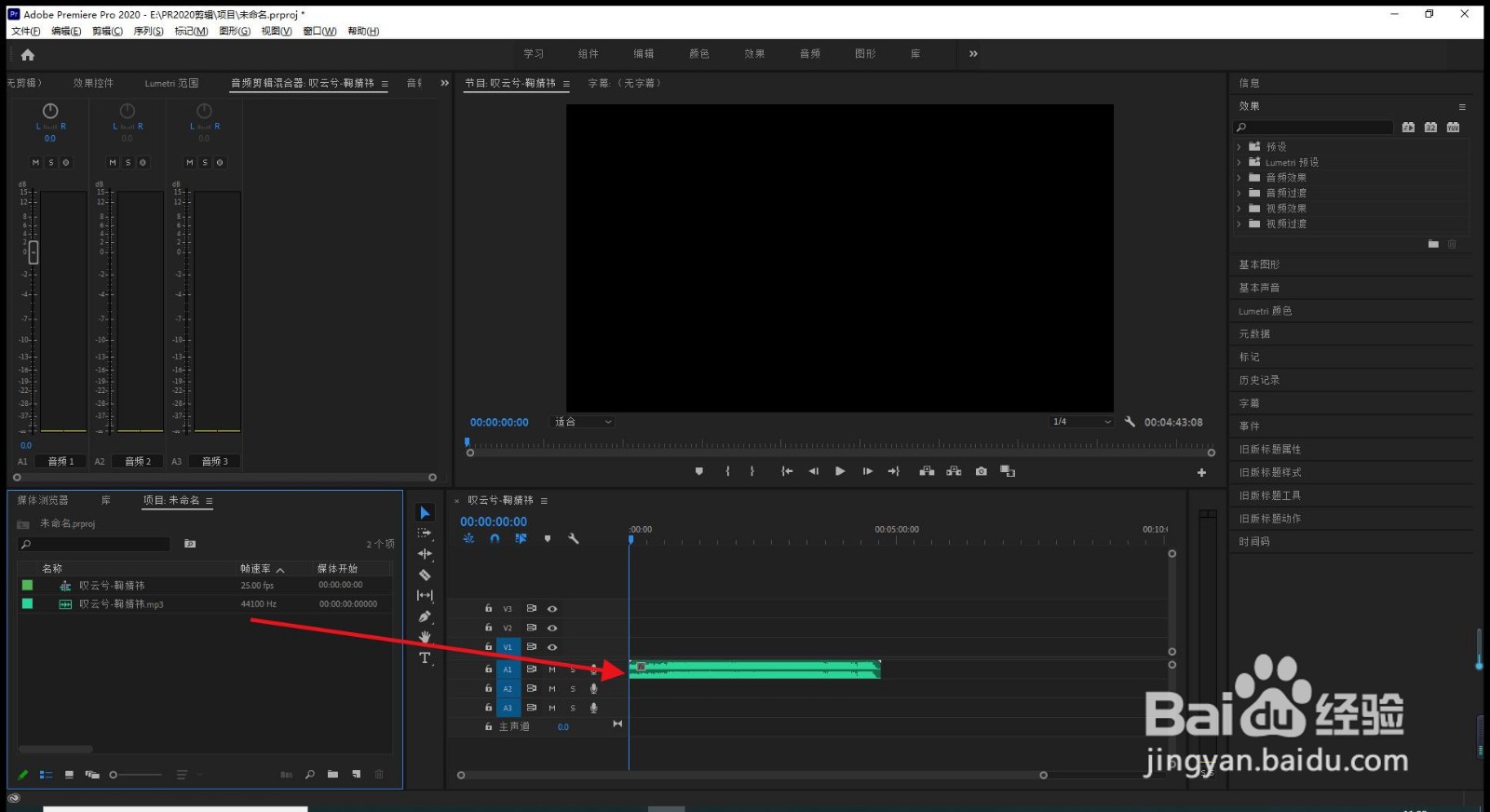1490x812 pixels.
Task: Open playback resolution dropdown 1/4
Action: point(1080,422)
